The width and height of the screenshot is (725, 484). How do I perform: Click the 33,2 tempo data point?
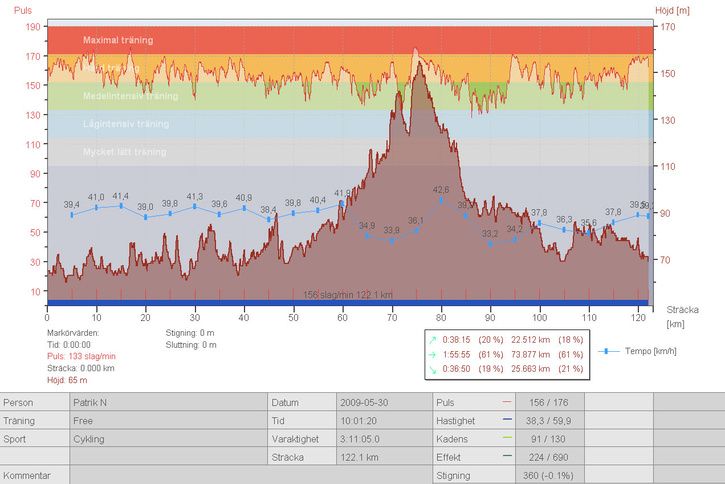coord(490,244)
